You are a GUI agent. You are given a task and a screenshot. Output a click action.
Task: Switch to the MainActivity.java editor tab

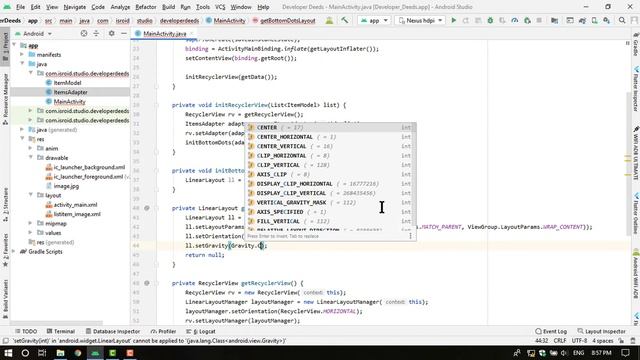(x=164, y=34)
